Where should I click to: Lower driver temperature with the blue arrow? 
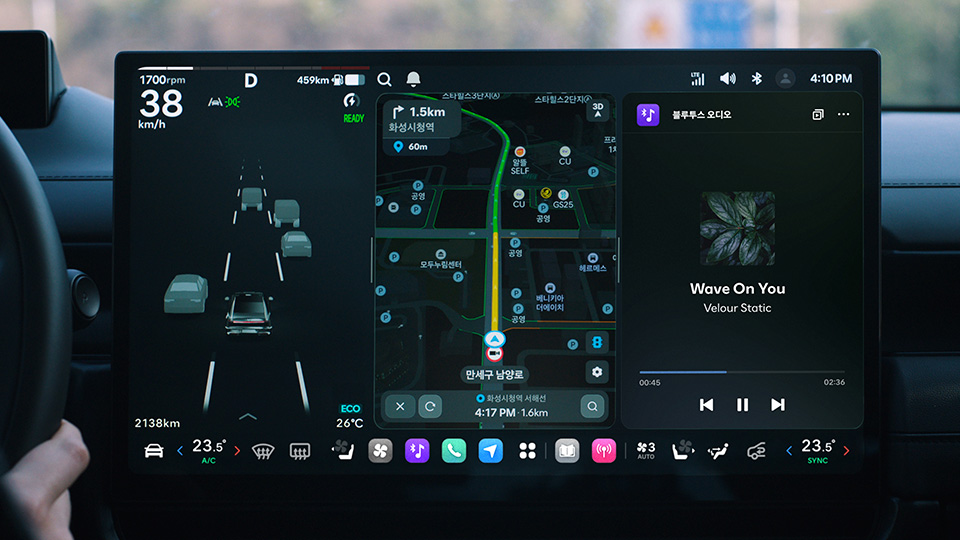tap(180, 451)
